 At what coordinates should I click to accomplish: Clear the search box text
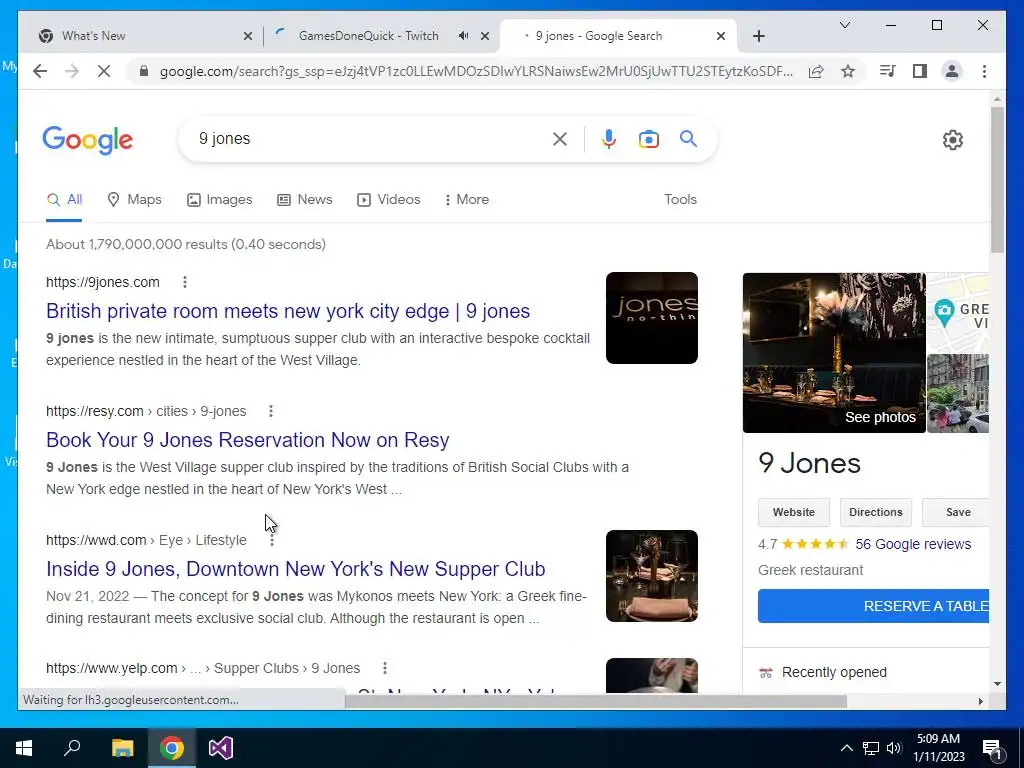tap(560, 139)
